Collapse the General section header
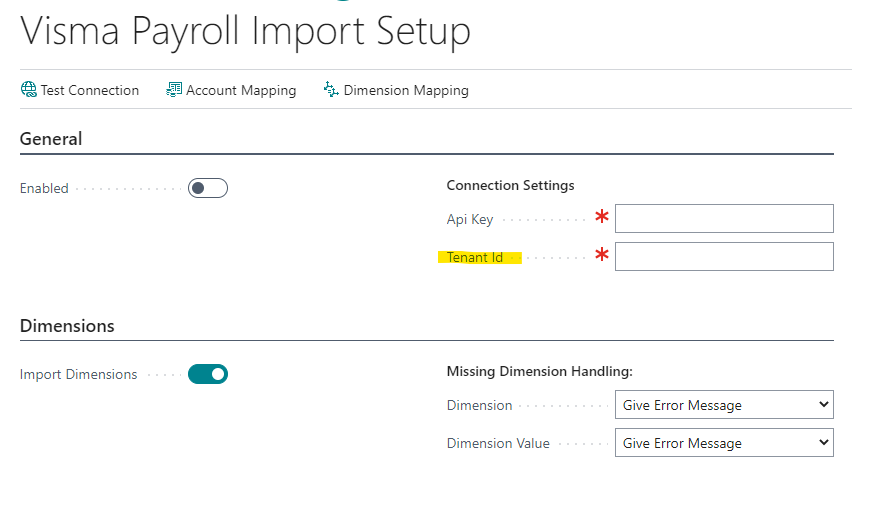 [x=51, y=139]
